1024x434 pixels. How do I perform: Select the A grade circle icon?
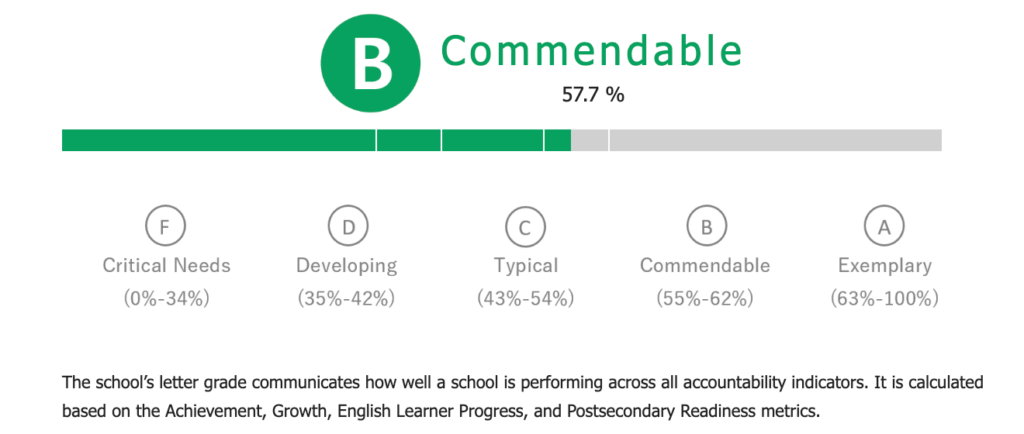tap(884, 227)
